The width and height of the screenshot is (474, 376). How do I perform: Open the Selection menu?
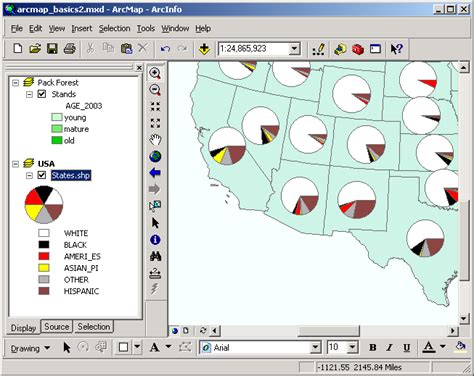[114, 29]
